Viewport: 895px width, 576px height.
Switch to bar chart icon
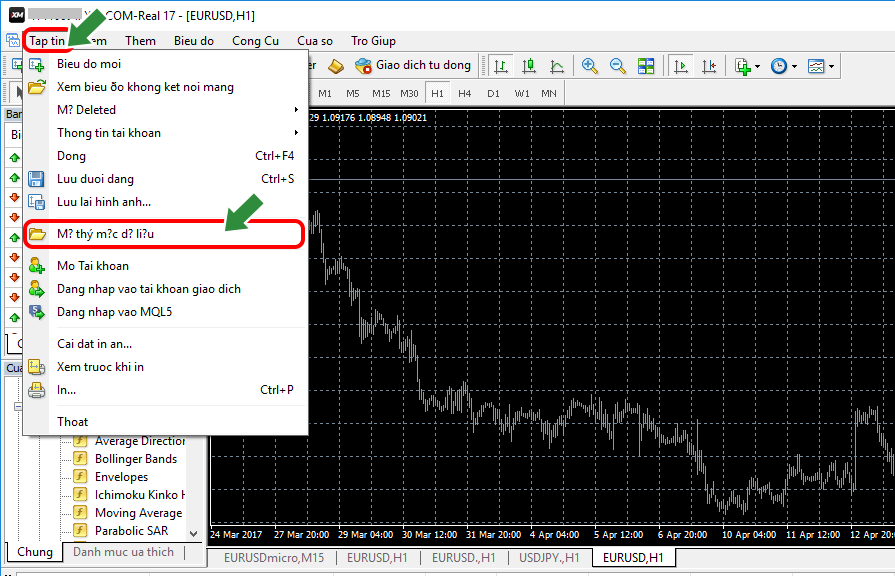[x=501, y=66]
